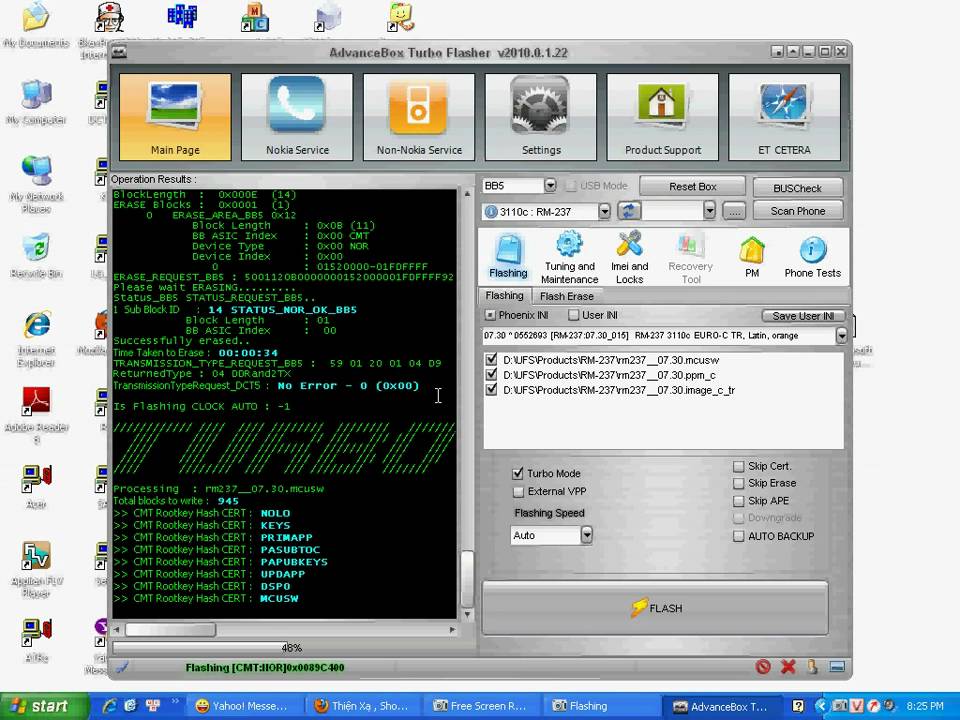Expand the empty dropdown beside refresh icon
Viewport: 960px width, 720px height.
709,212
